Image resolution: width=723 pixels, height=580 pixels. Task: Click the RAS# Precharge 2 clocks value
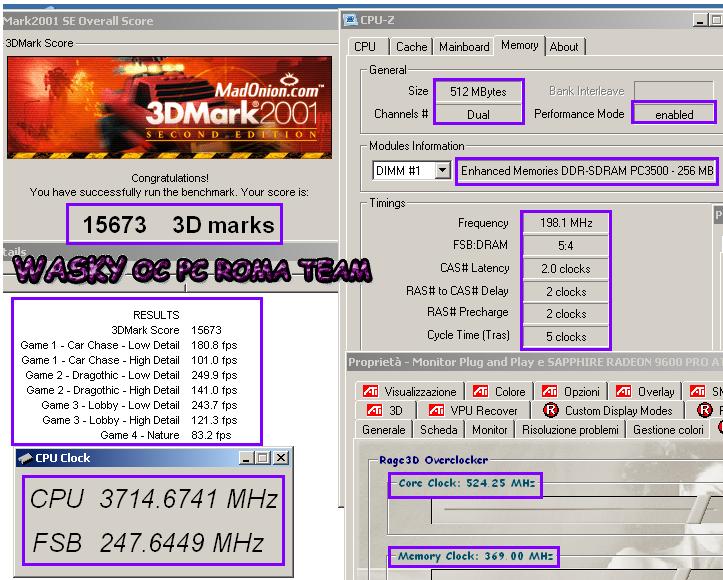point(566,314)
